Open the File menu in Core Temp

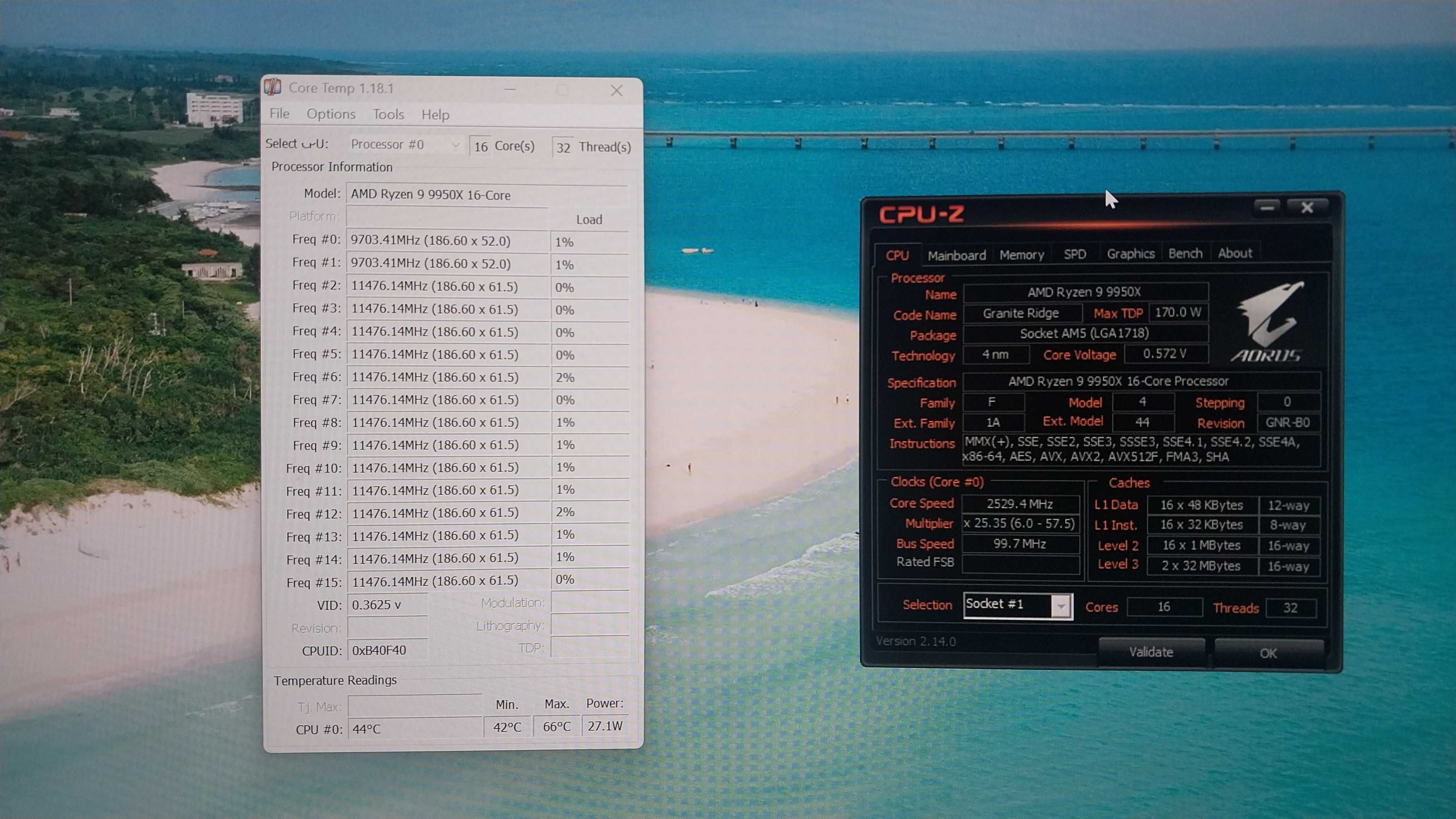(279, 113)
